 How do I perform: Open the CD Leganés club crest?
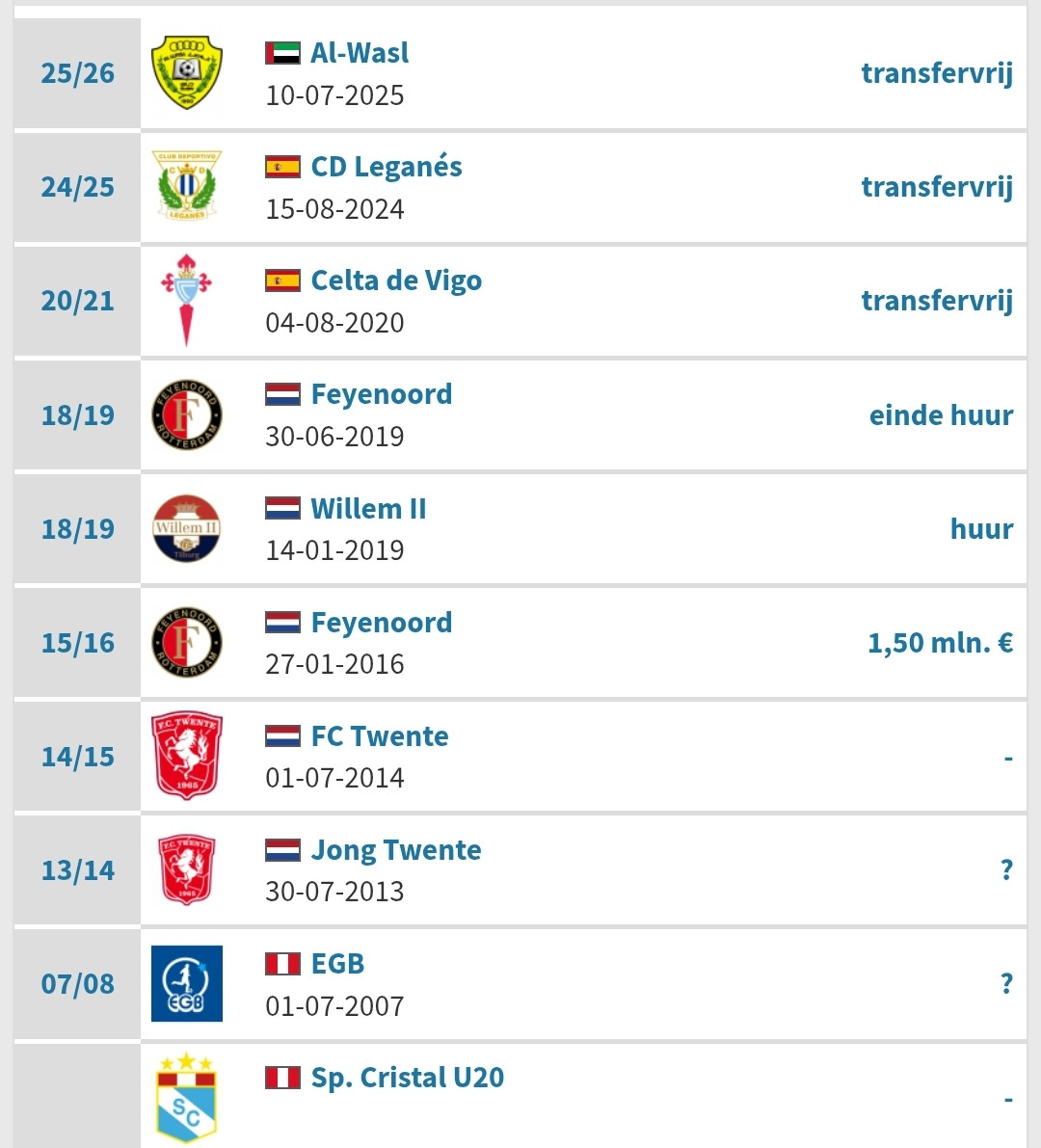coord(187,186)
